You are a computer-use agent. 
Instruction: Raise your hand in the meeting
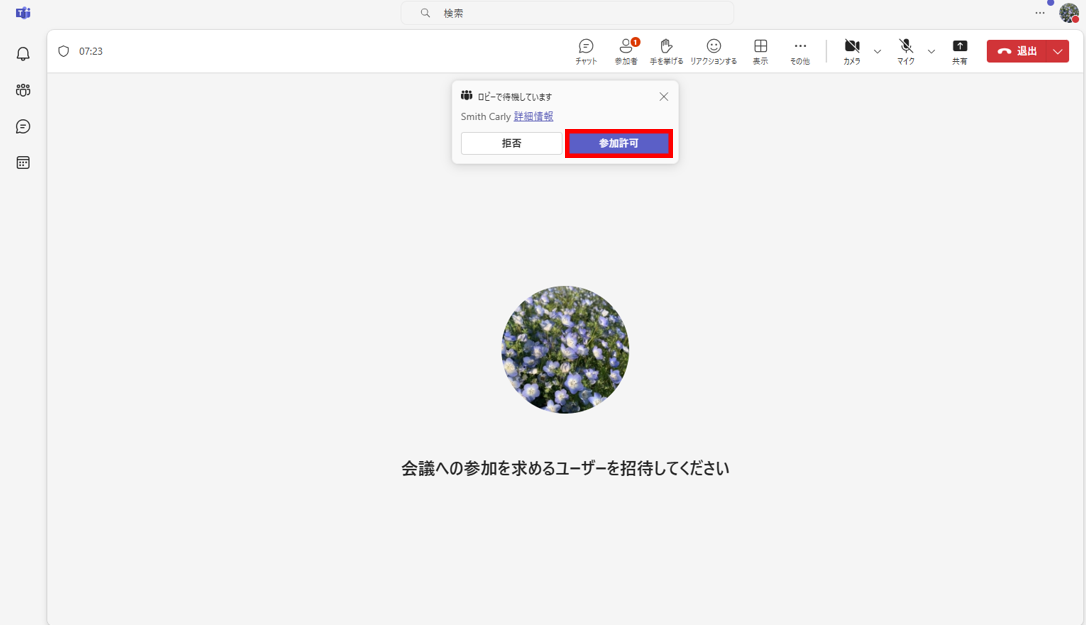click(x=666, y=50)
